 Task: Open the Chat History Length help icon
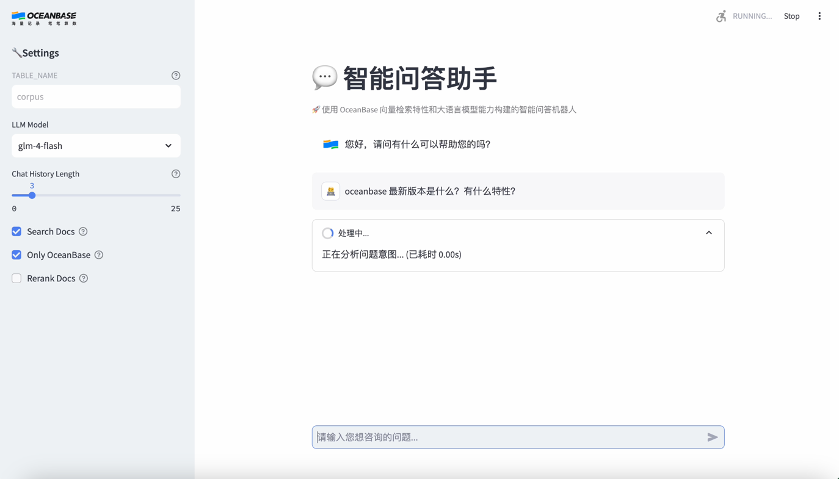[176, 174]
